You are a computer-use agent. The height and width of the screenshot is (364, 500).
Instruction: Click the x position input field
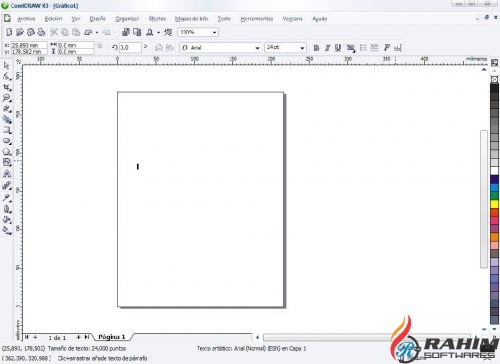29,45
